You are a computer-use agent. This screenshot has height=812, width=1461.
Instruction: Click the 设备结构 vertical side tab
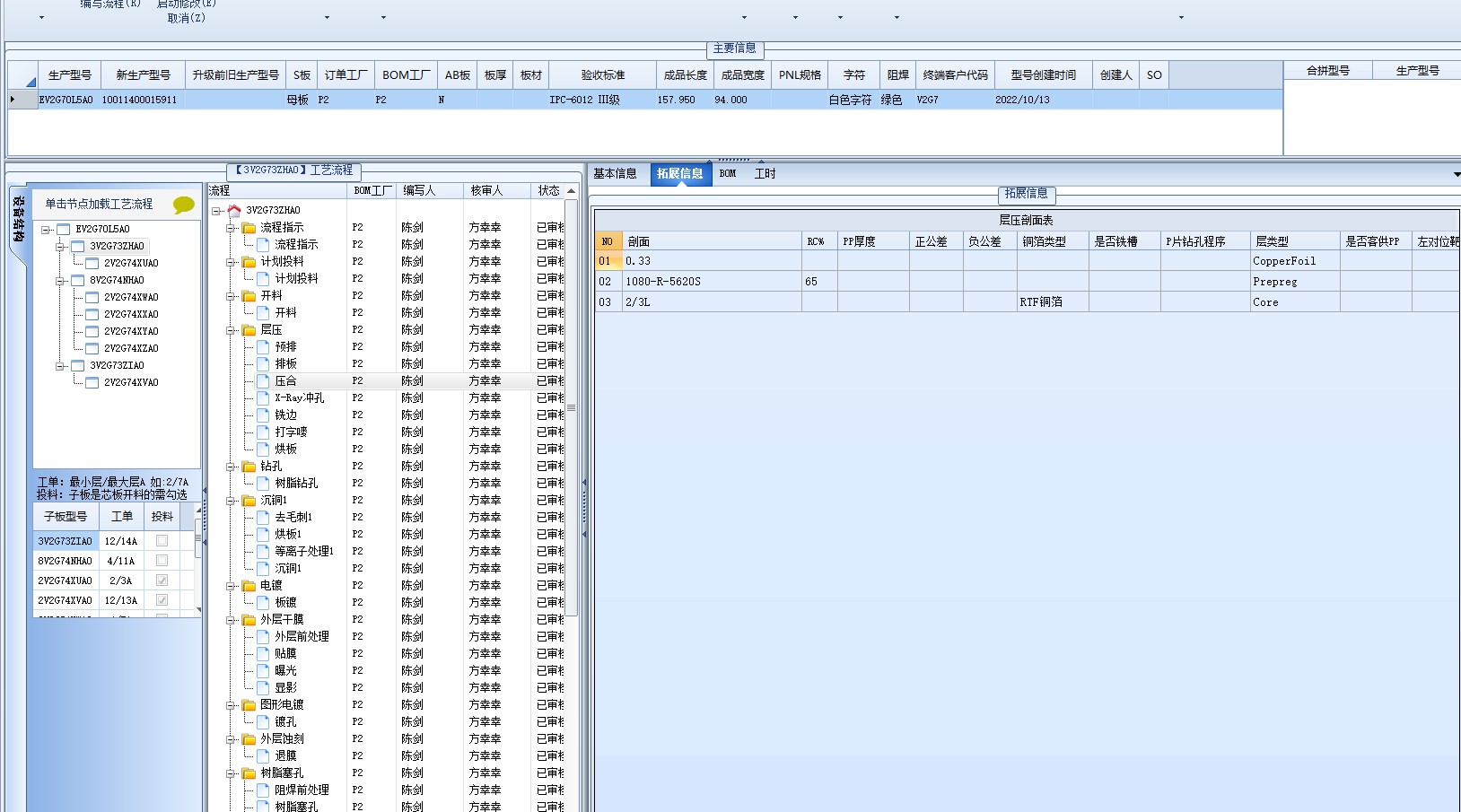click(x=18, y=220)
